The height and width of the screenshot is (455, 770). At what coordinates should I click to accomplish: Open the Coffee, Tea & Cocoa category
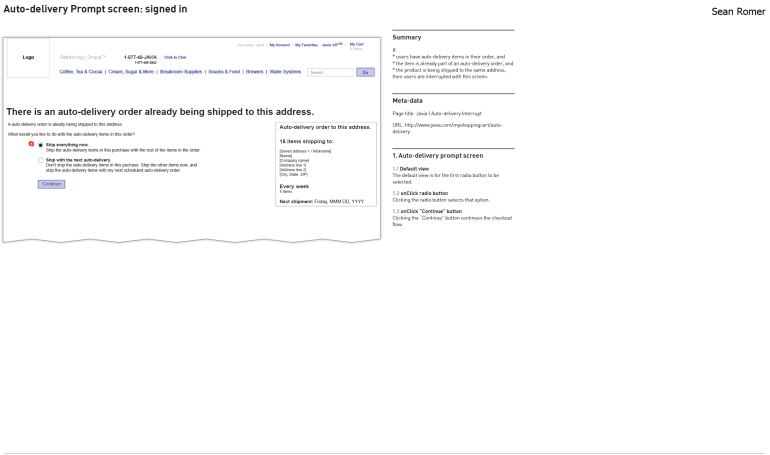[81, 72]
